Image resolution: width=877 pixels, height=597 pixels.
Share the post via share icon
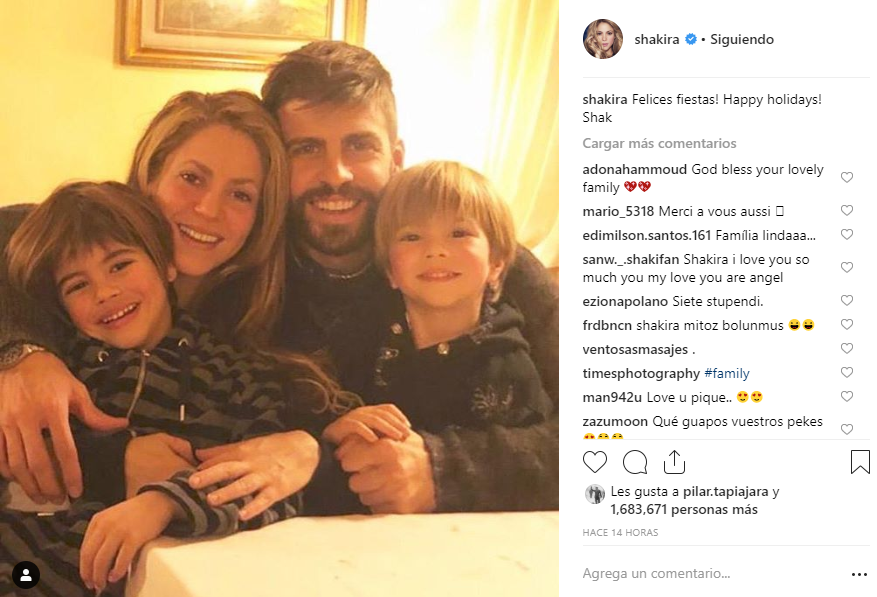674,462
